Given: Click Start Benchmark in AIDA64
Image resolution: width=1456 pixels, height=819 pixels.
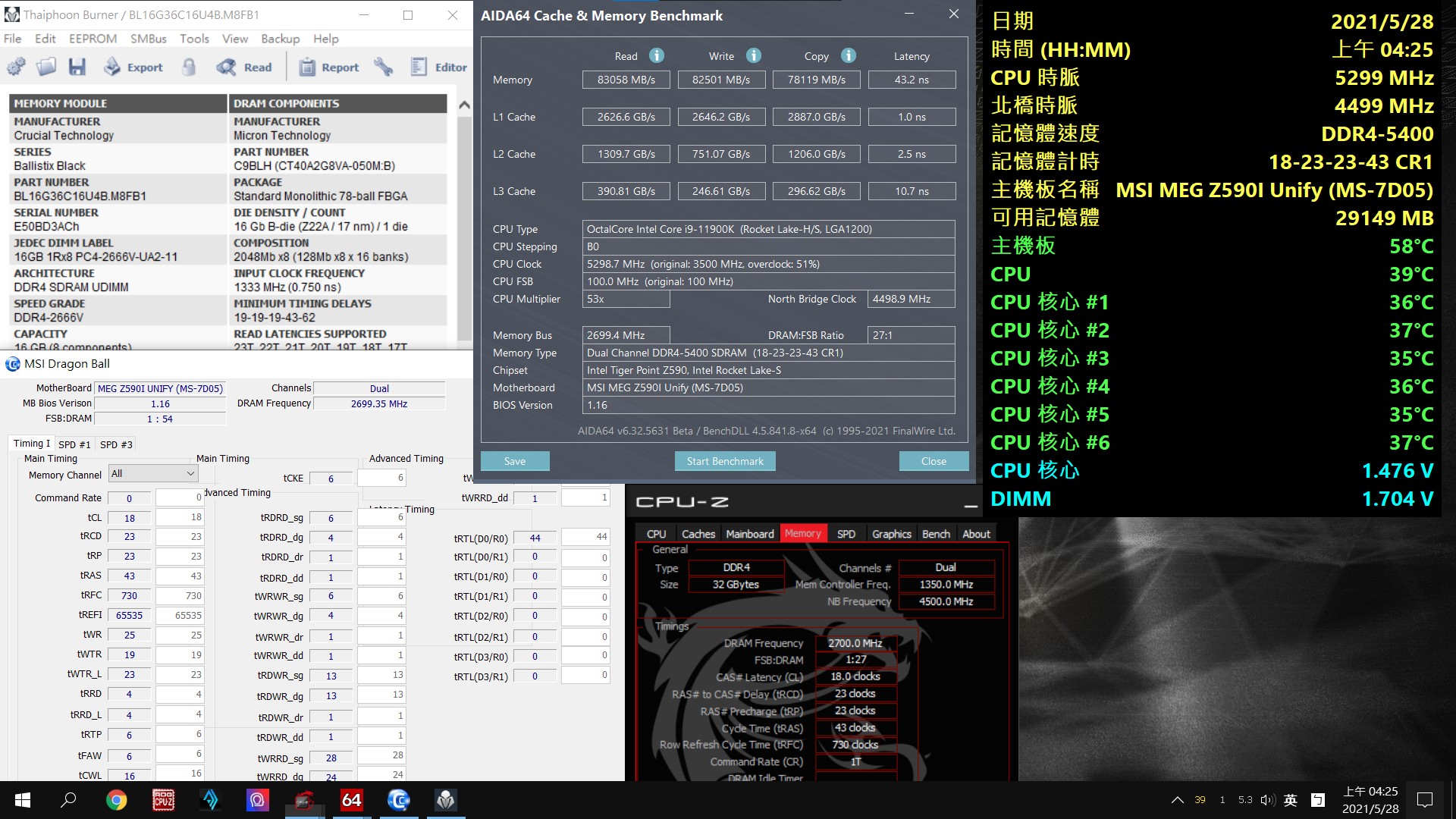Looking at the screenshot, I should pos(725,461).
